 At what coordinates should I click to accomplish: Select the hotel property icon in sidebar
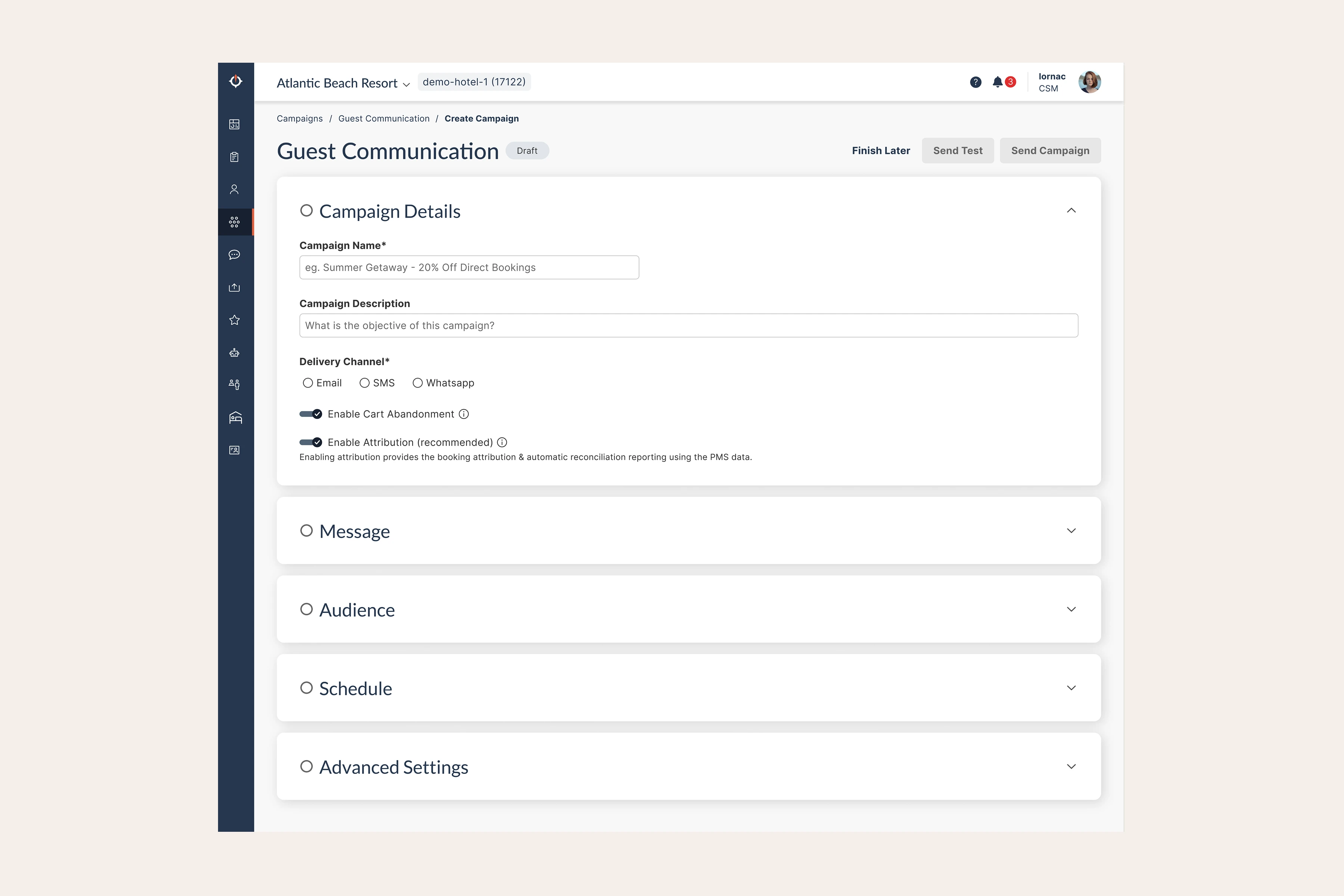point(234,417)
